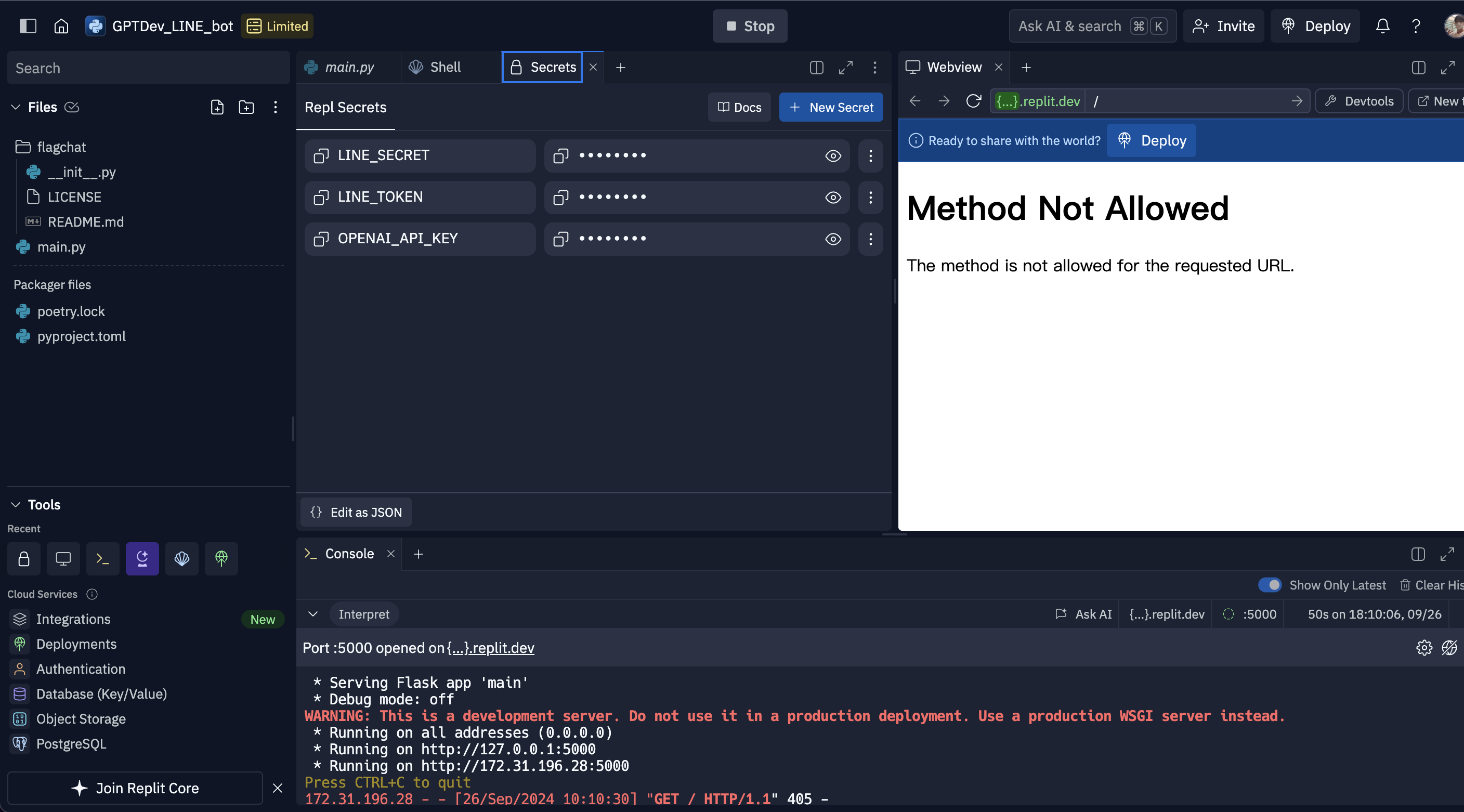
Task: Open console settings gear
Action: pyautogui.click(x=1423, y=647)
